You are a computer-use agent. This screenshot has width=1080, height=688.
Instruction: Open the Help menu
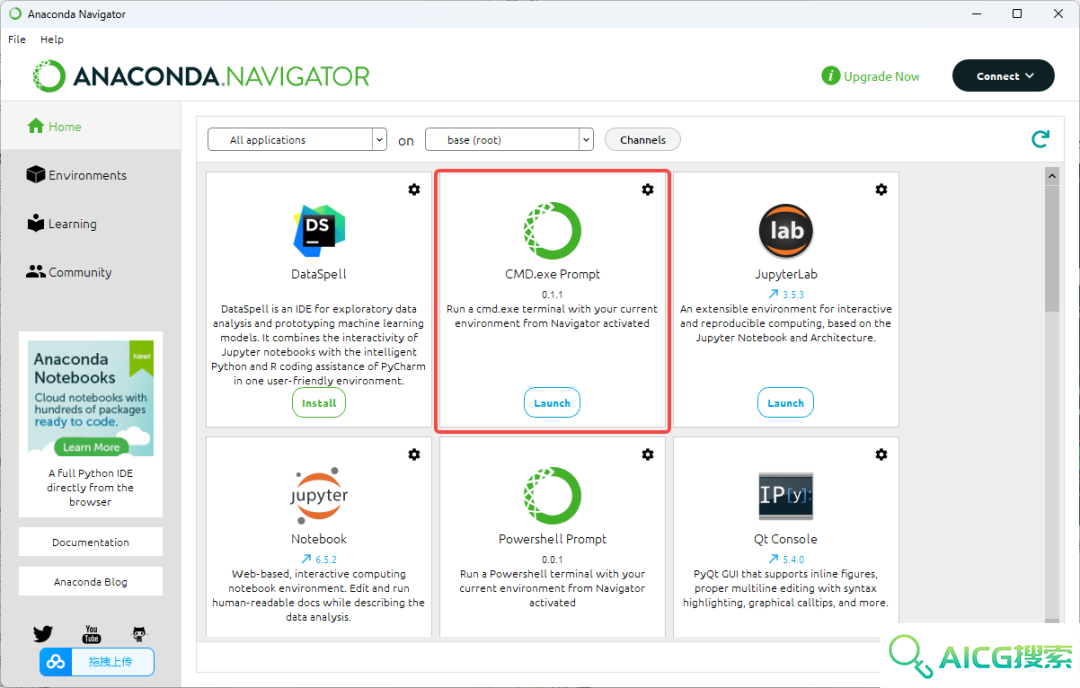pos(52,39)
